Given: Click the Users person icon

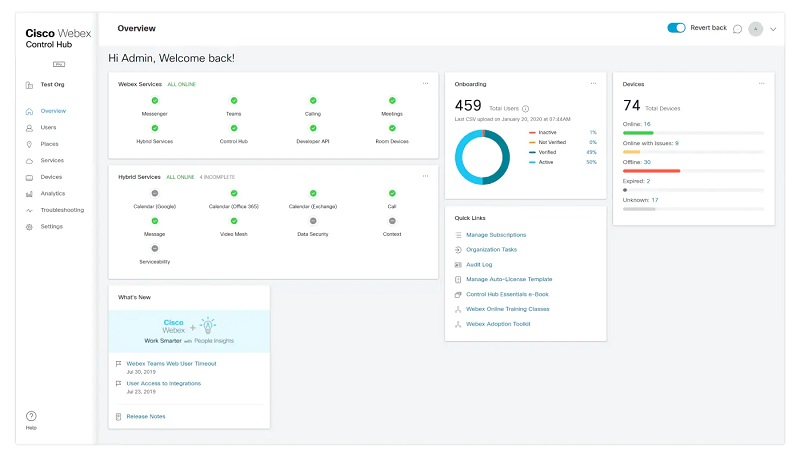Looking at the screenshot, I should coord(29,128).
